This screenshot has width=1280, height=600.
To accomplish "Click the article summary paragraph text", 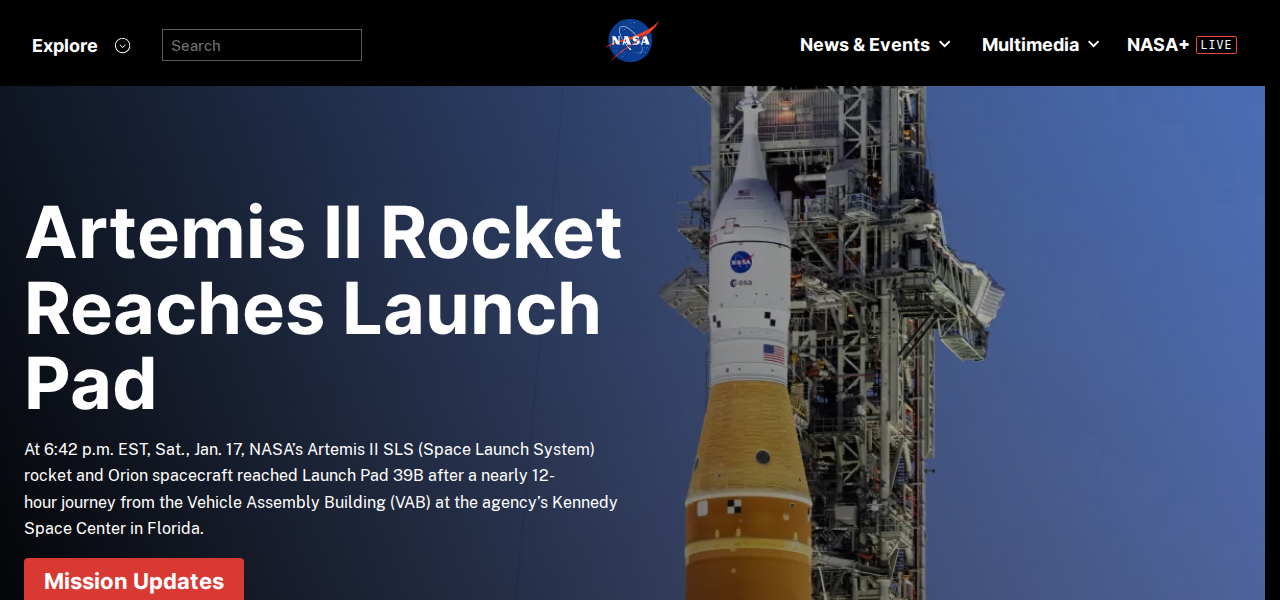I will click(320, 489).
